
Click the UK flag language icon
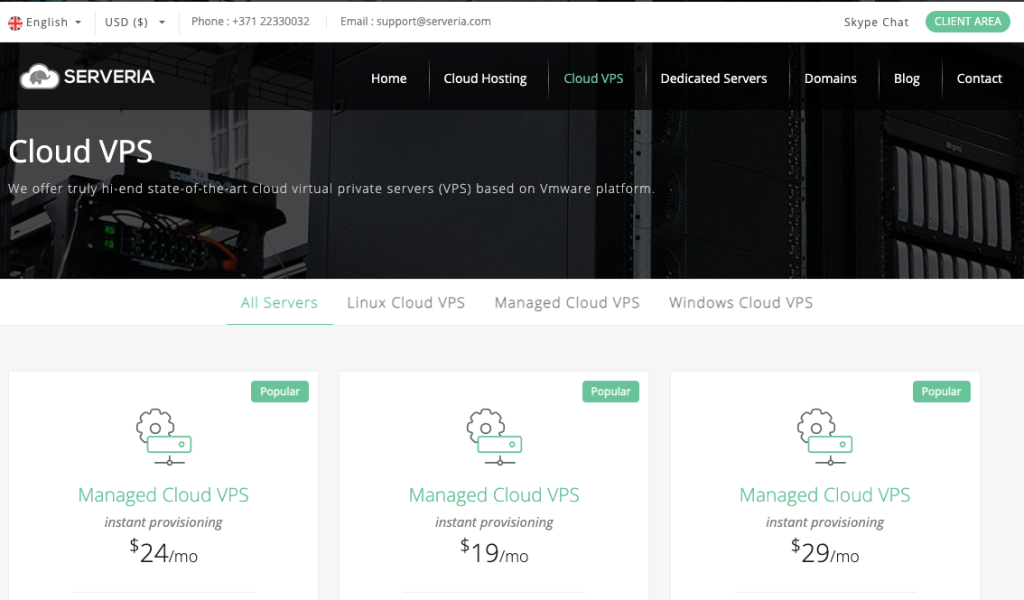(15, 22)
